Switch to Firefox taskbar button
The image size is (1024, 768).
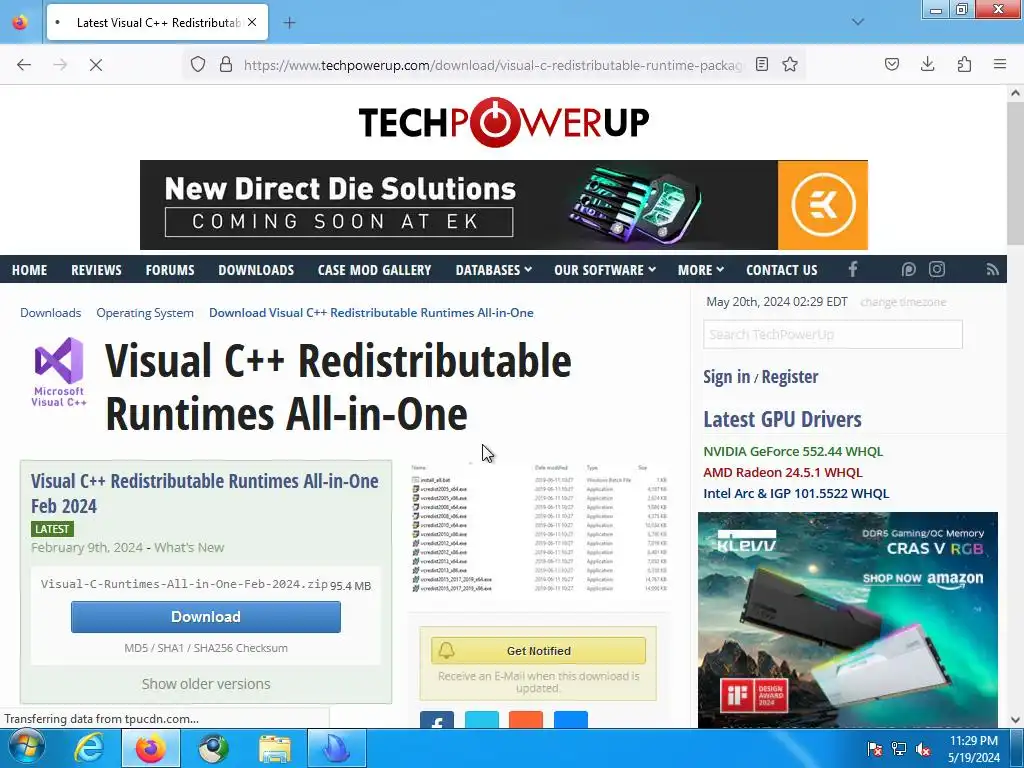(x=151, y=748)
